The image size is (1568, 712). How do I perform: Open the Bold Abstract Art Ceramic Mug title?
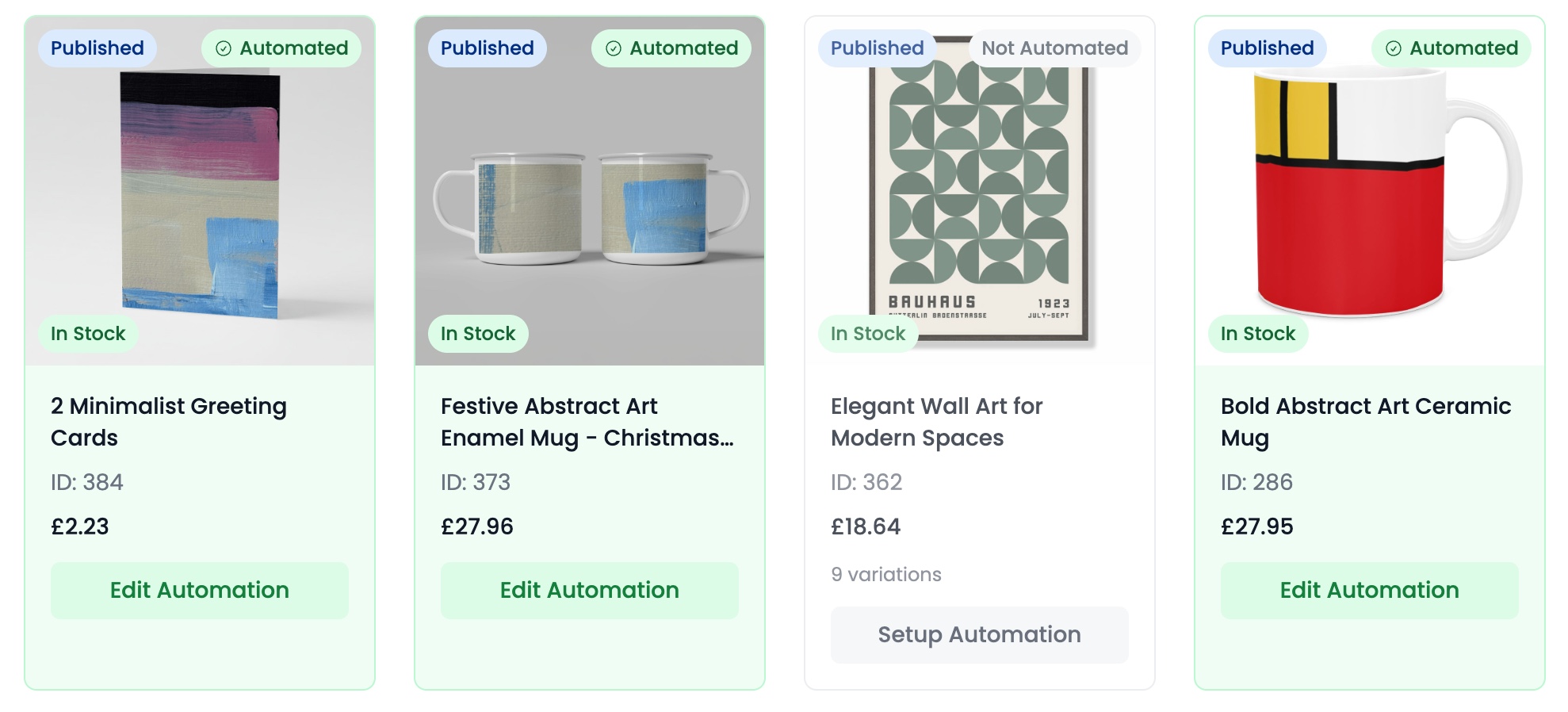point(1365,422)
